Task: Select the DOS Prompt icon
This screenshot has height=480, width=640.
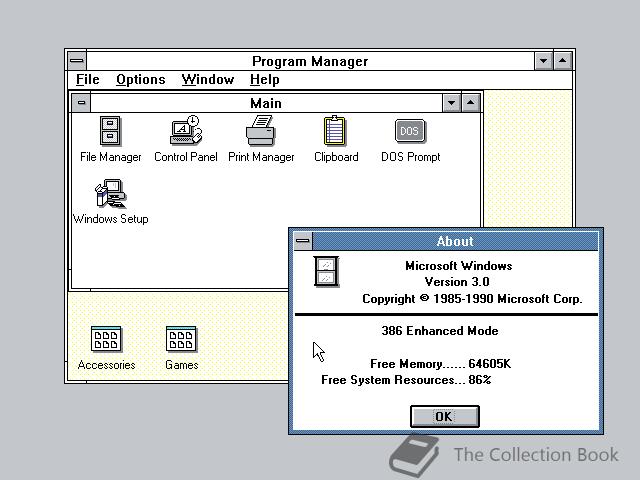Action: [410, 131]
